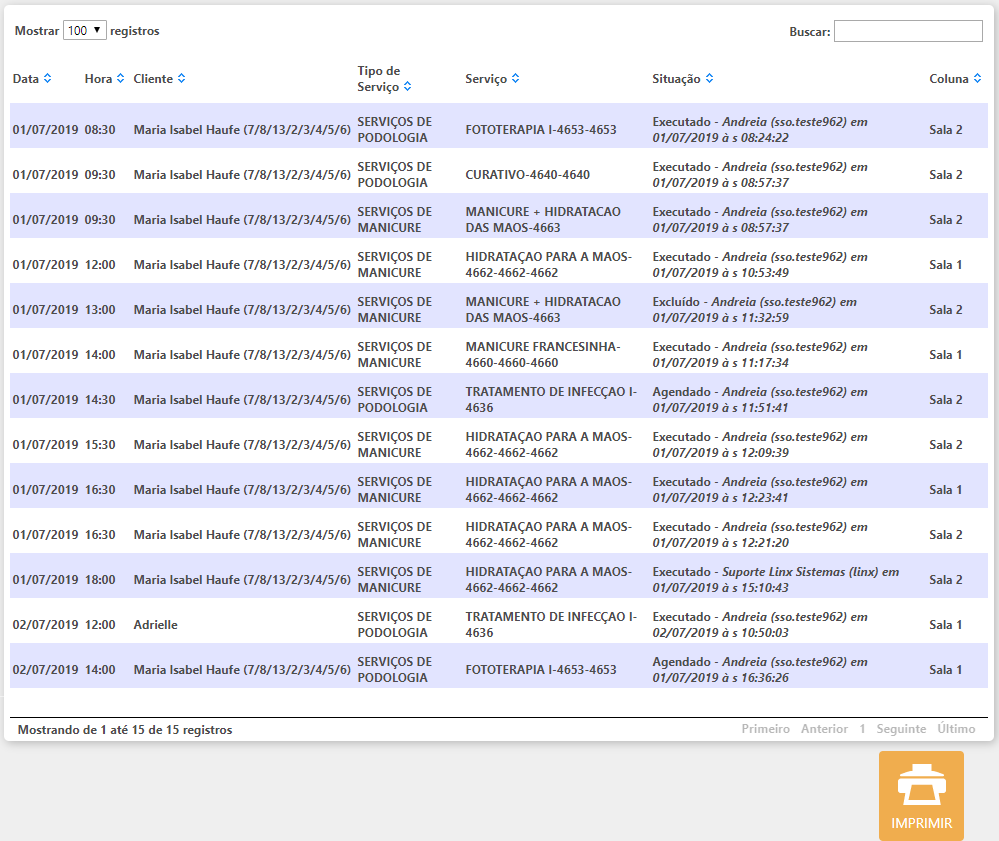This screenshot has height=841, width=999.
Task: Click Executado status at 08:24:22
Action: (x=759, y=130)
